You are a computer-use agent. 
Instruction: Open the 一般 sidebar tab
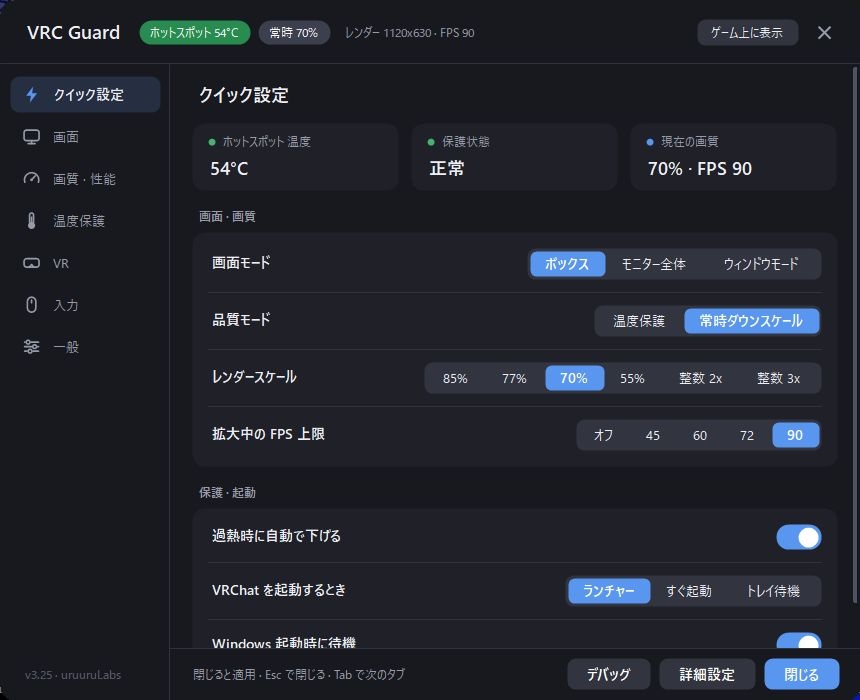(86, 347)
